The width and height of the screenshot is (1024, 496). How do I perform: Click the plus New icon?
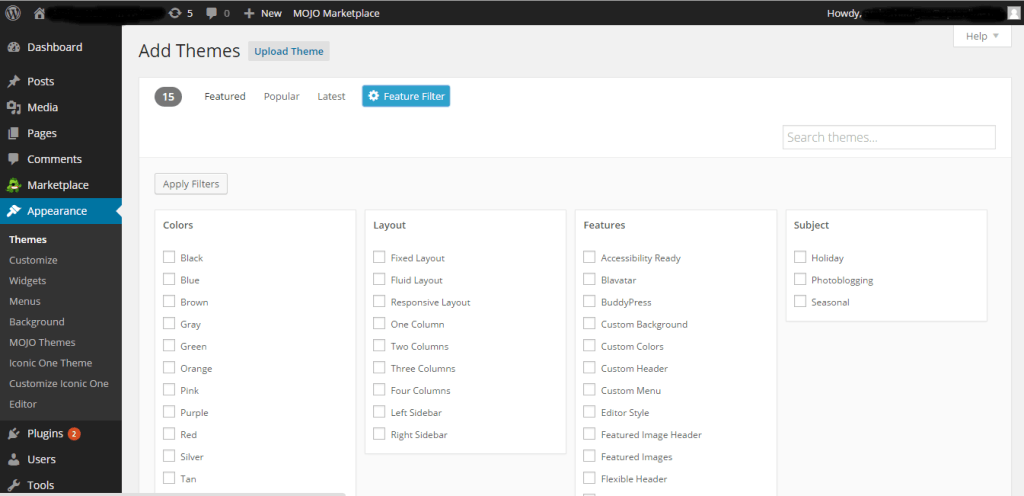pos(249,12)
